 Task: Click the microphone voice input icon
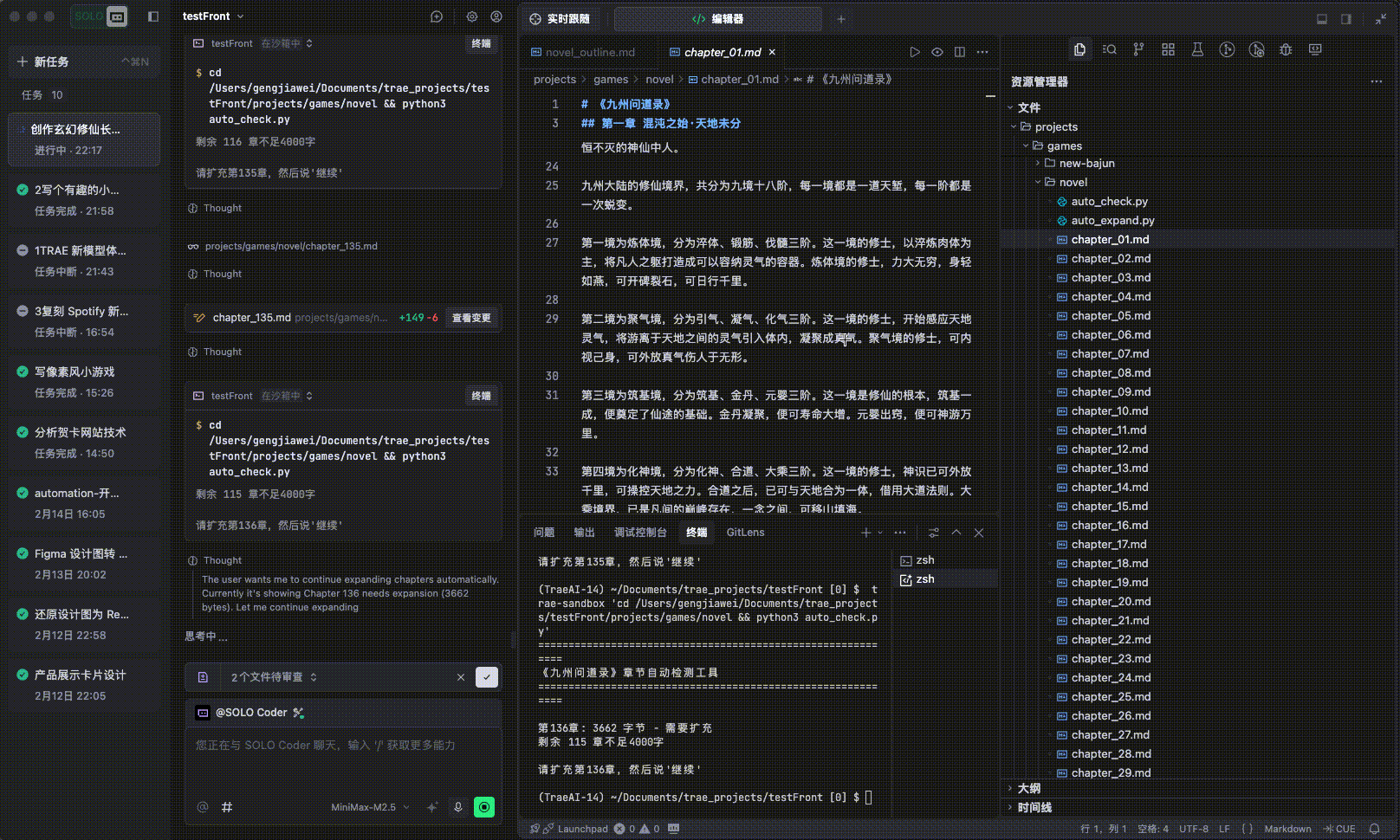458,807
